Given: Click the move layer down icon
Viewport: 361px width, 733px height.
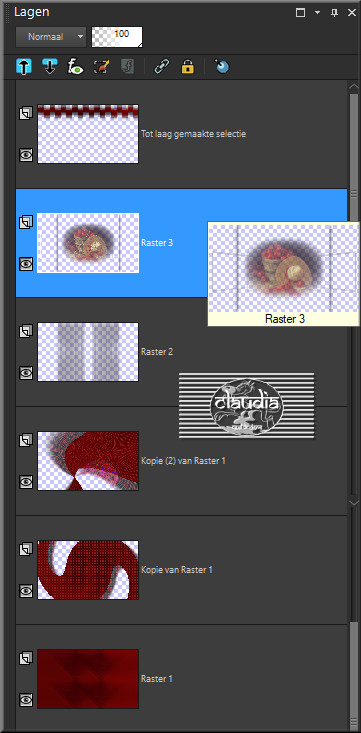Looking at the screenshot, I should coord(50,67).
